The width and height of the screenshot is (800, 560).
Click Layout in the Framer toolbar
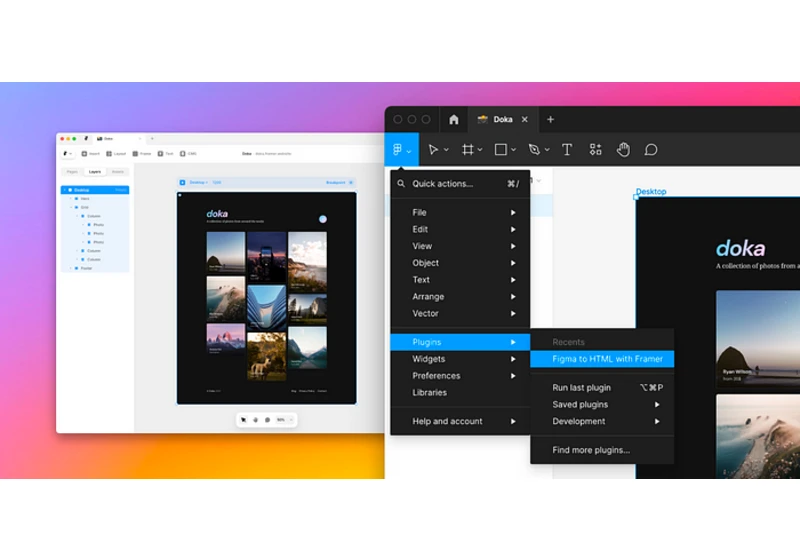(x=116, y=154)
